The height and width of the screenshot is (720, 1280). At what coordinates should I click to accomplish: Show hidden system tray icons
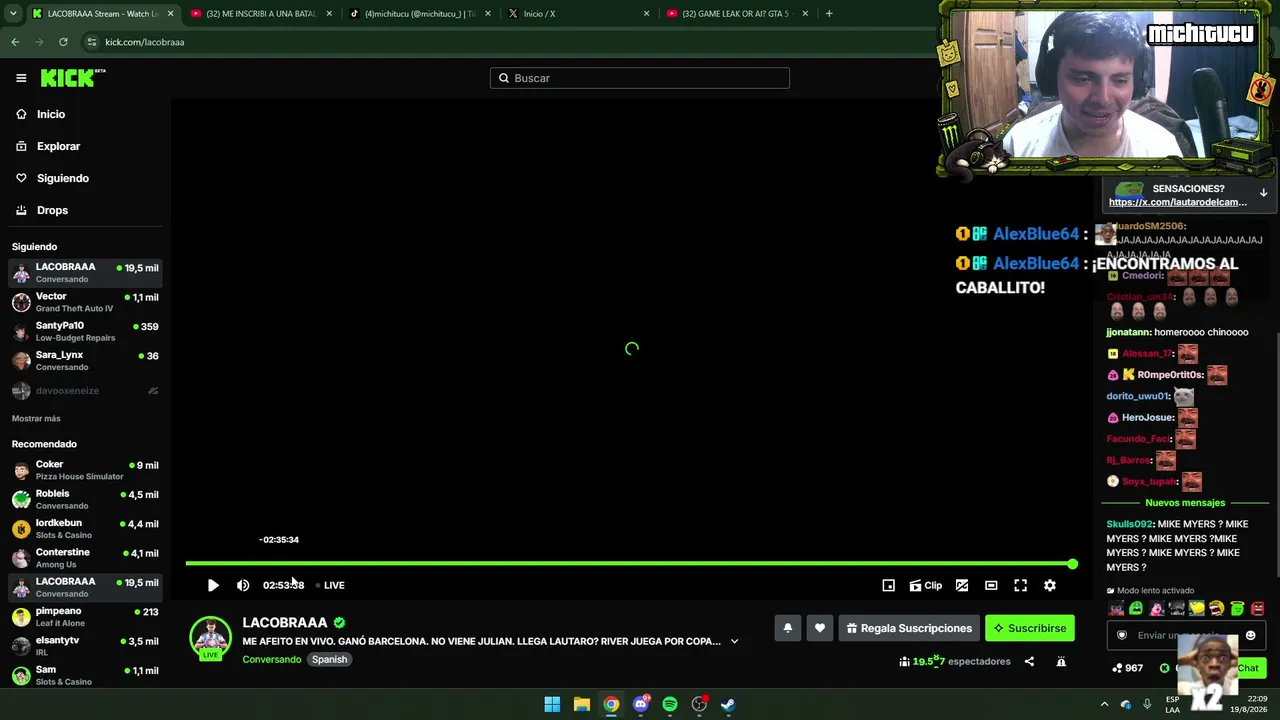click(1104, 704)
